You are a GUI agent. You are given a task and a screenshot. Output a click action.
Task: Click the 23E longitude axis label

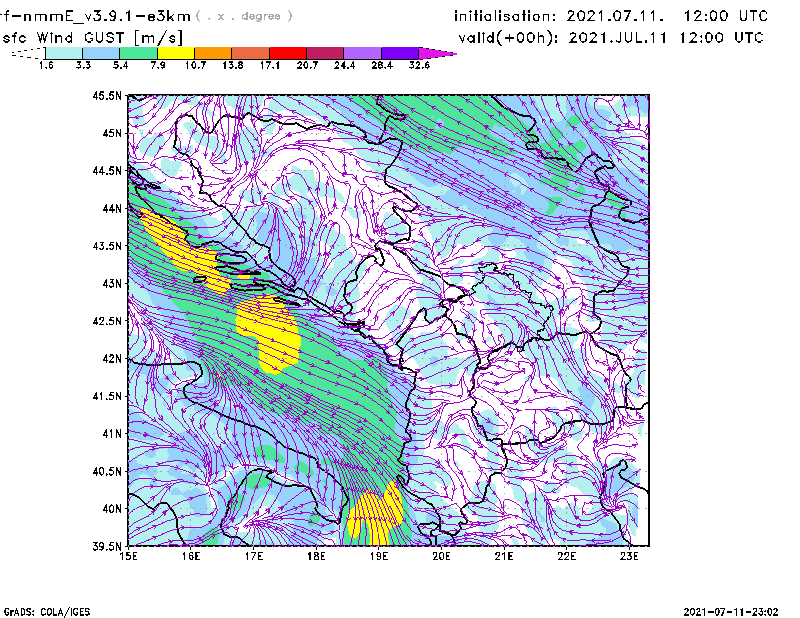click(x=629, y=556)
